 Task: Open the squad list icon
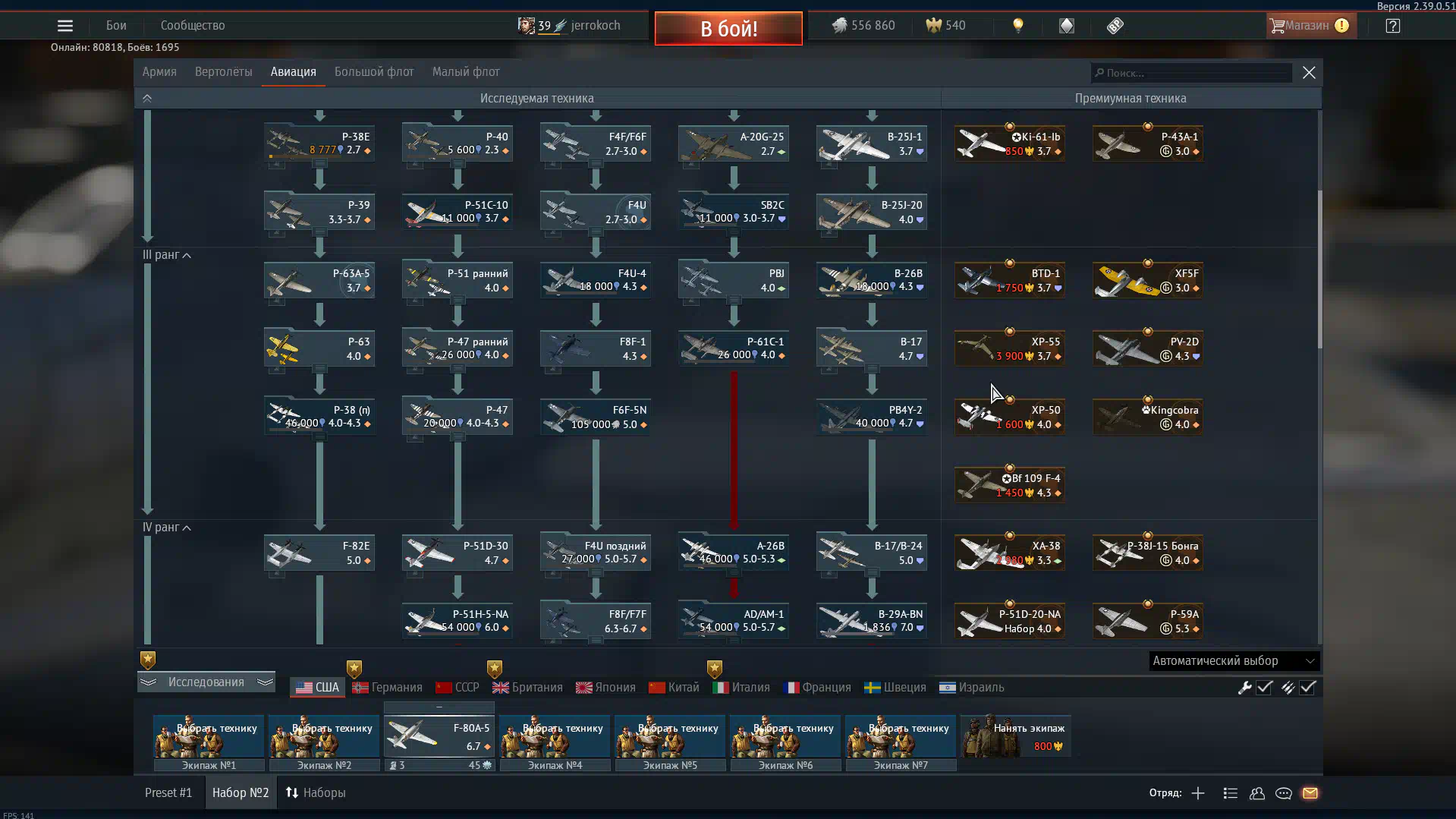[x=1231, y=793]
